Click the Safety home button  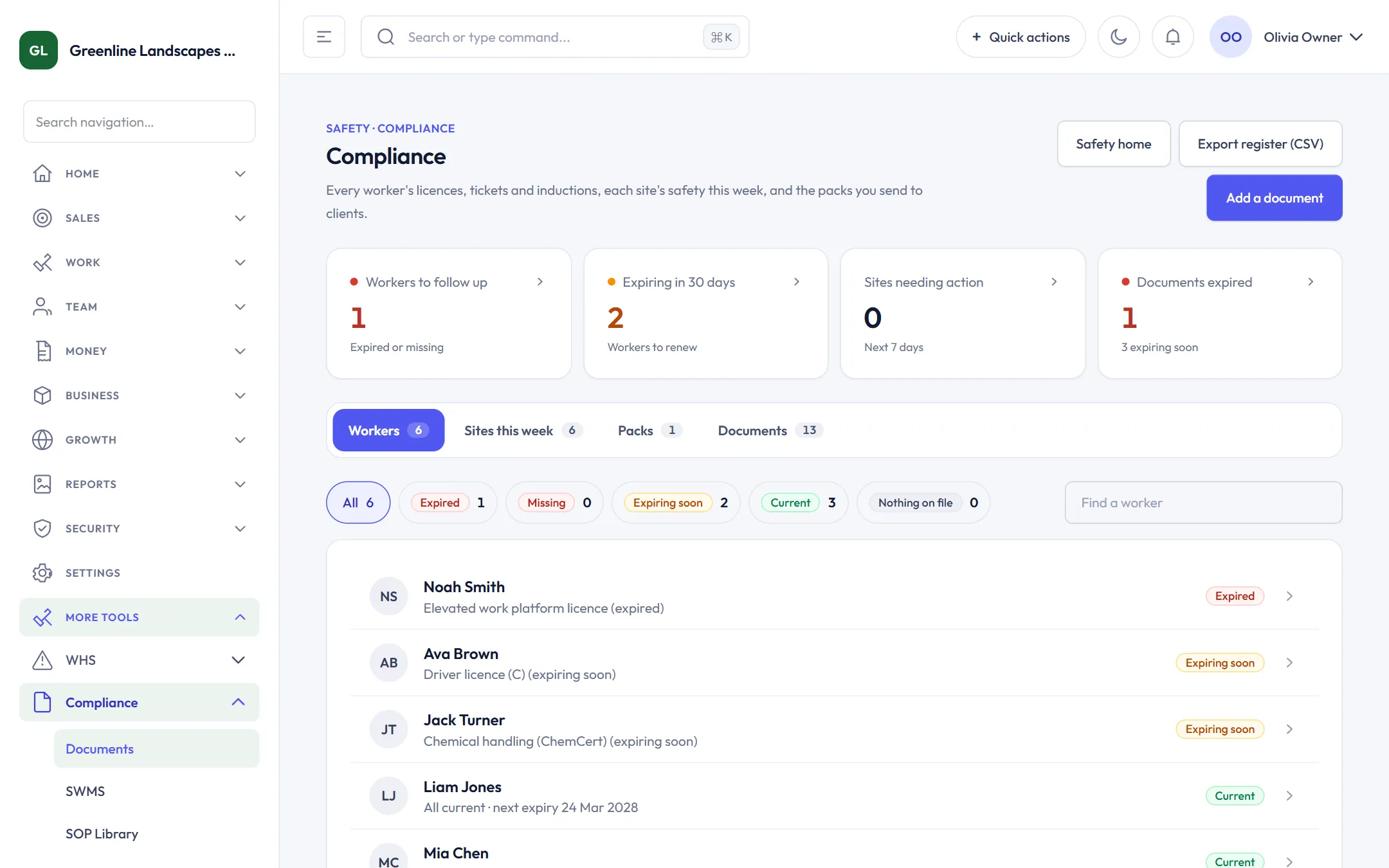click(x=1114, y=144)
